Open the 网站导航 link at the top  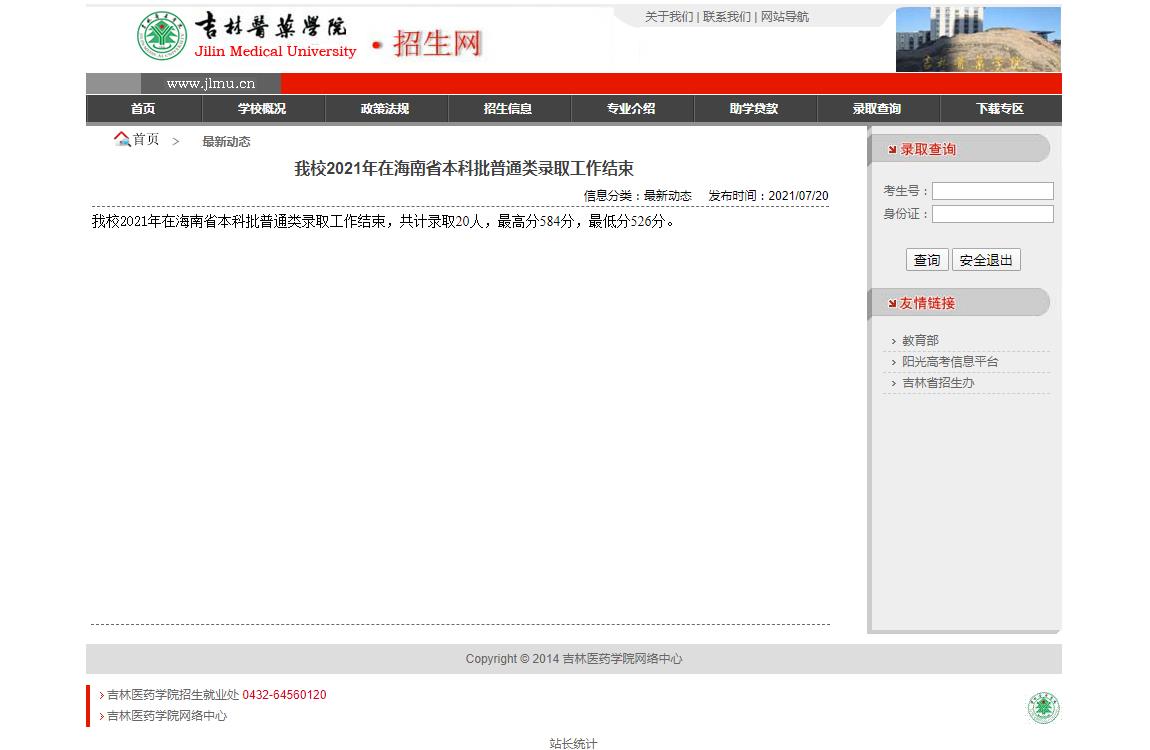784,17
